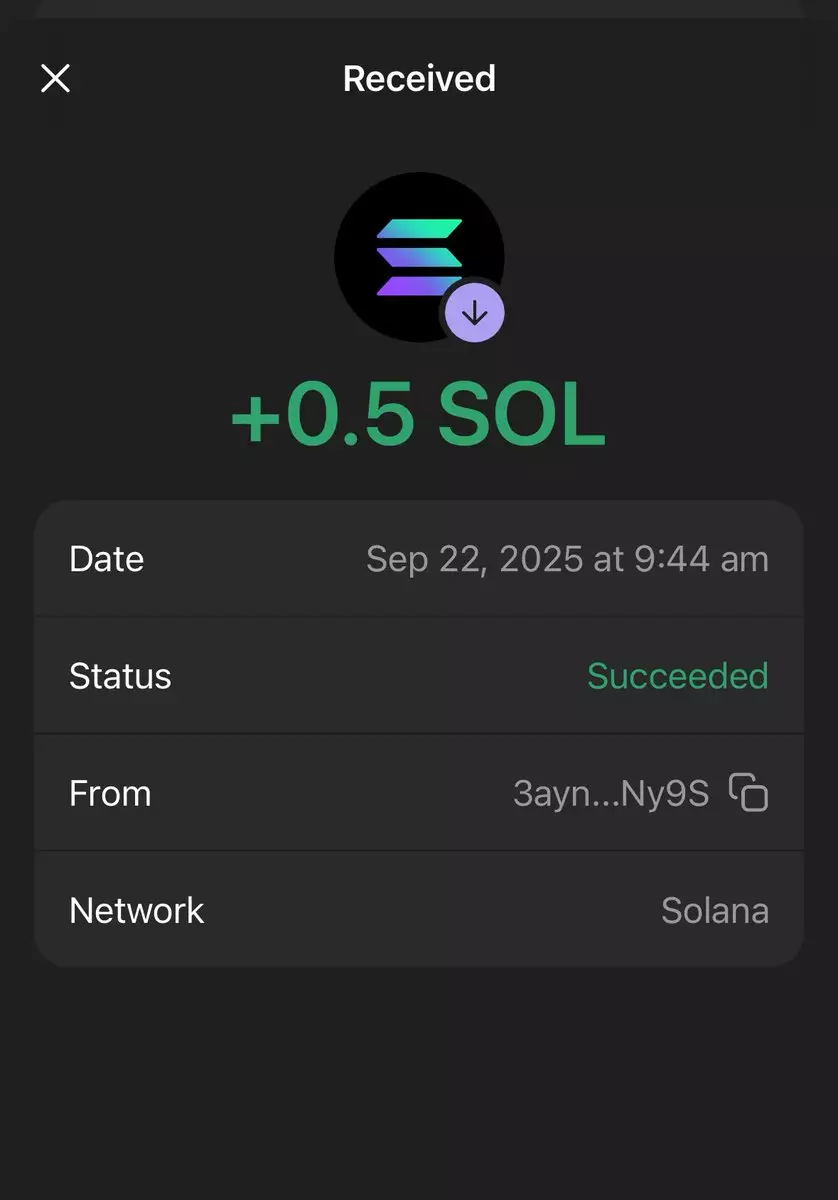Select the Status row label
The image size is (838, 1200).
120,676
